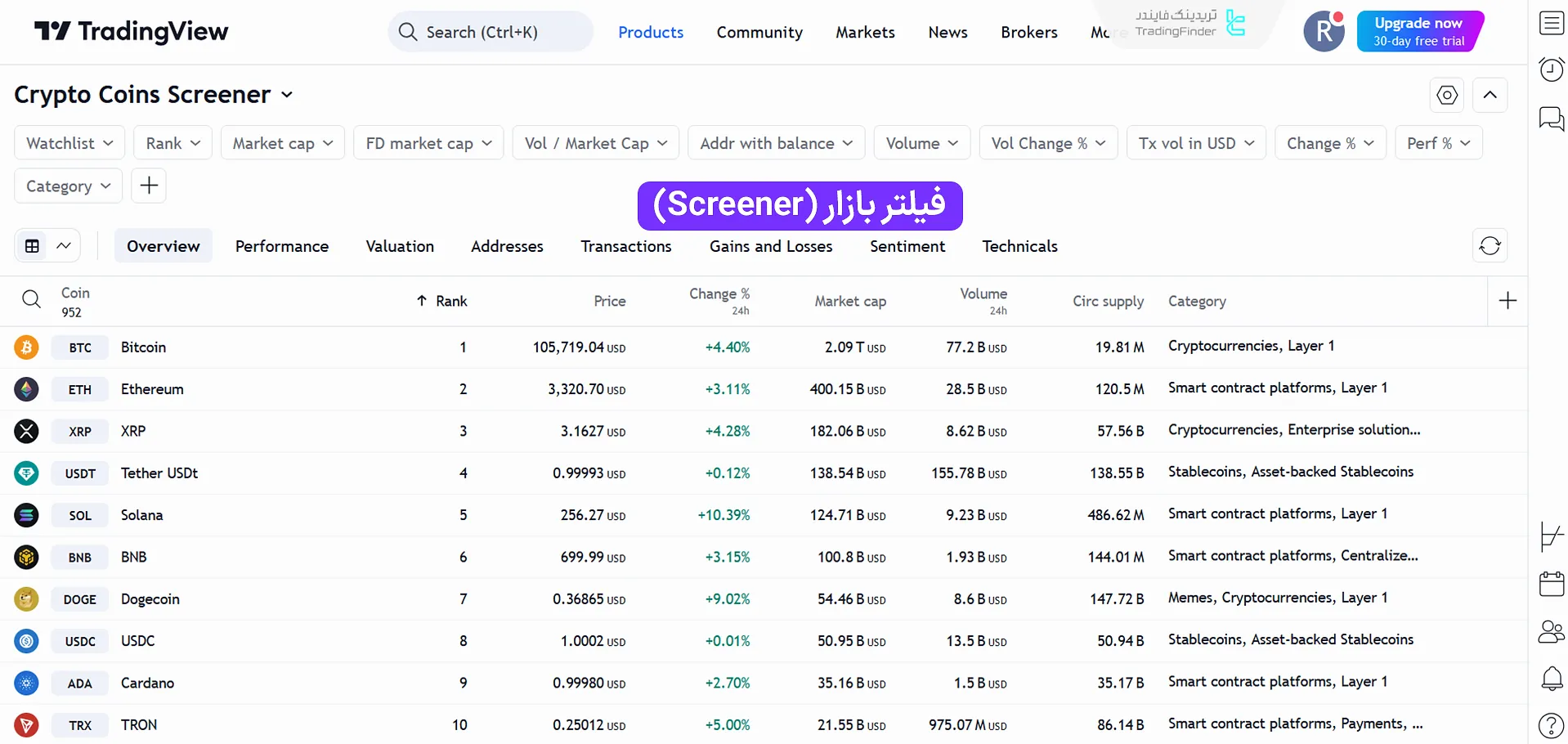
Task: Switch to the Performance tab
Action: coord(282,246)
